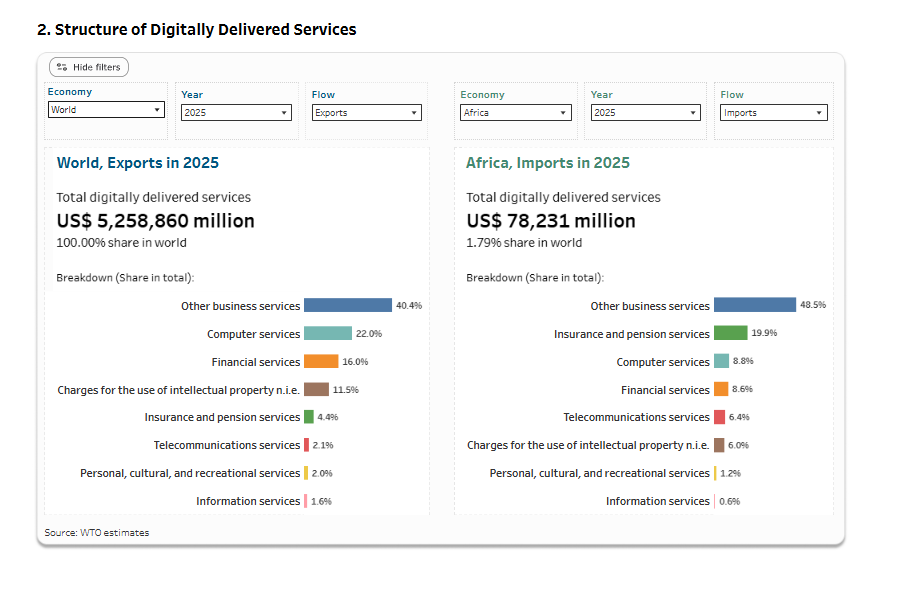Click World's intellectual property 11.5% bar
Viewport: 900px width, 600px height.
pyautogui.click(x=316, y=389)
